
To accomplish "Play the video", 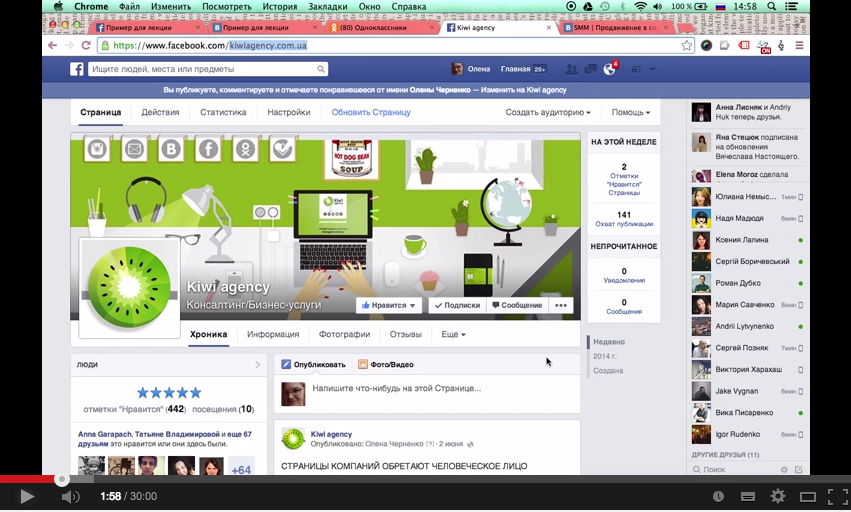I will pyautogui.click(x=26, y=496).
